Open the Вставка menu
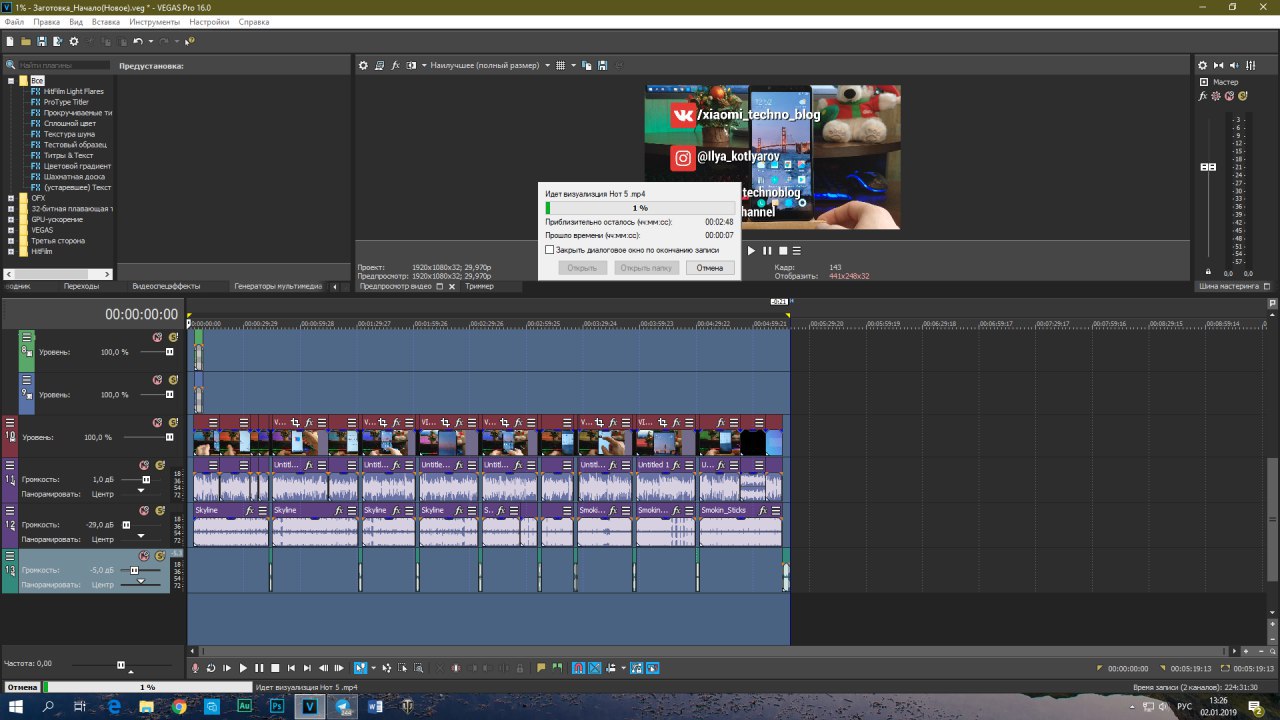1280x720 pixels. pyautogui.click(x=106, y=22)
